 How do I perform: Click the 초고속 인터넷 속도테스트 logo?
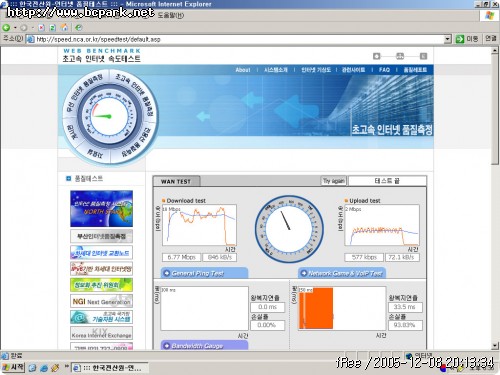102,55
